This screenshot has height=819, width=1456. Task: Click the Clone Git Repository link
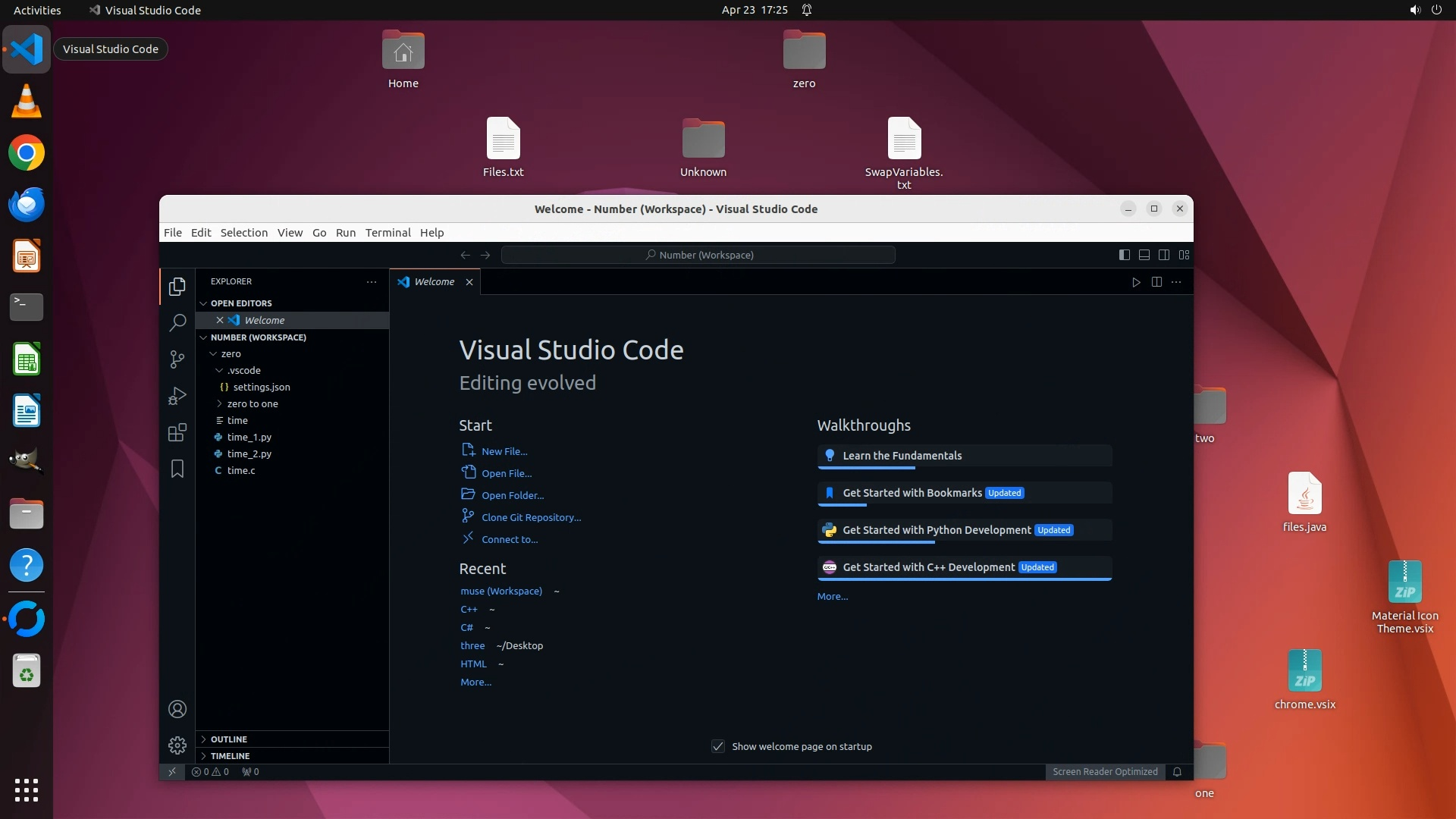531,517
